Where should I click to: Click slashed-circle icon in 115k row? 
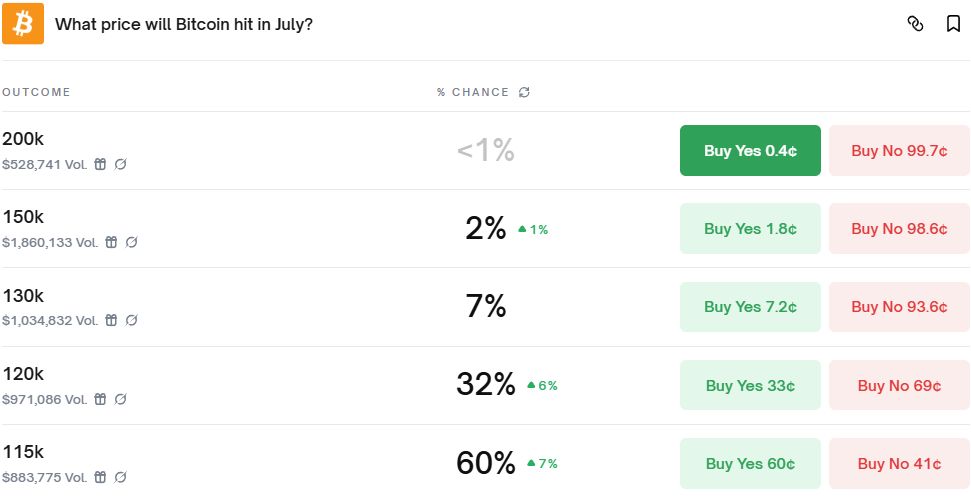pos(120,477)
